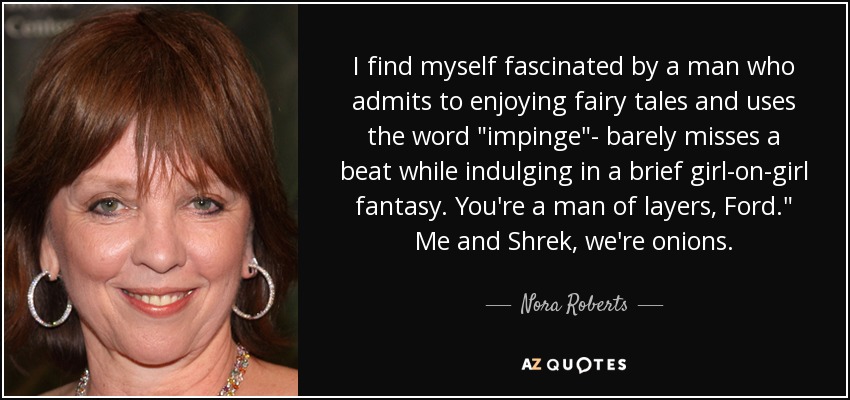Image resolution: width=850 pixels, height=400 pixels.
Task: Select the woman's portrait photo
Action: [151, 200]
